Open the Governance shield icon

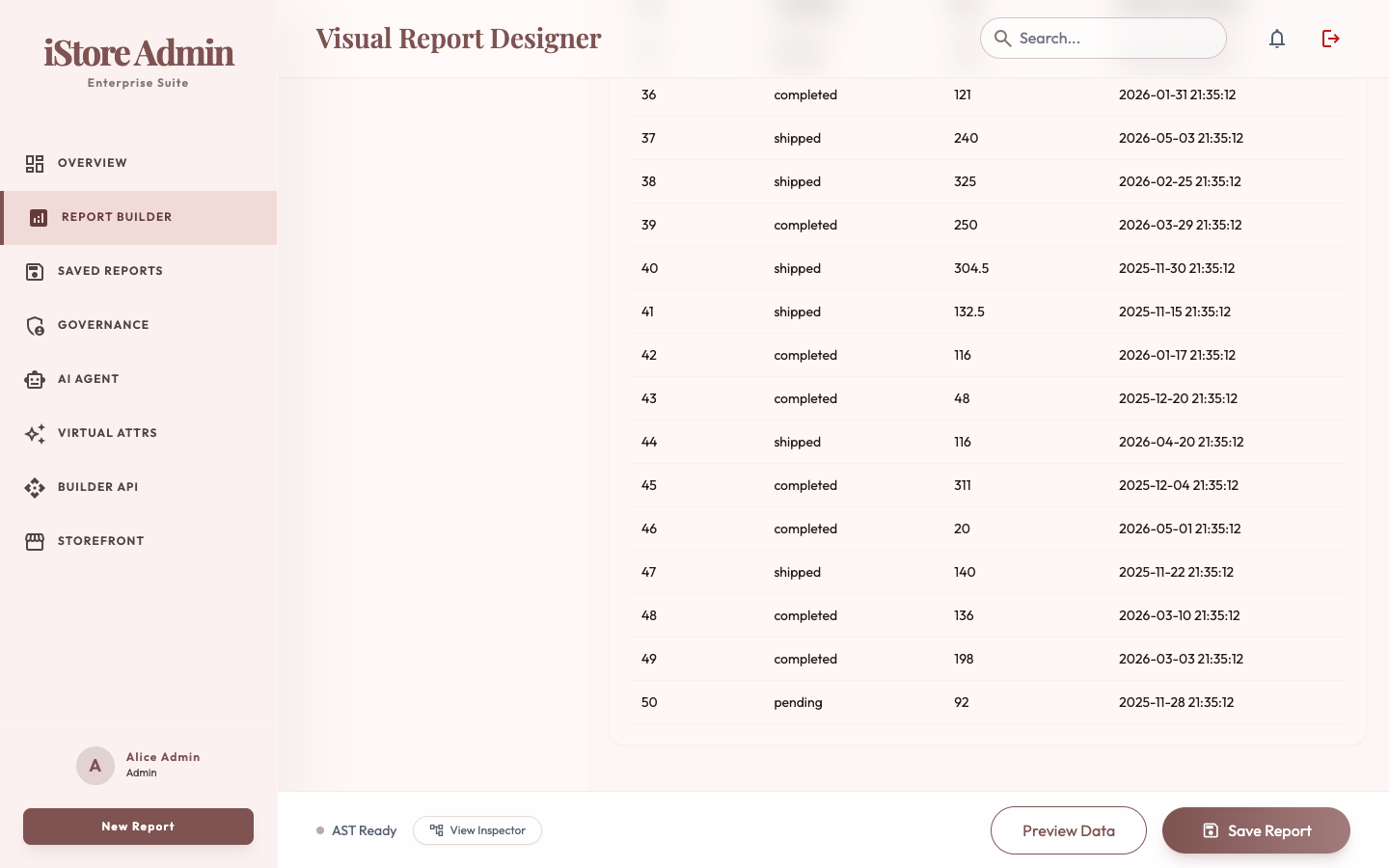35,326
